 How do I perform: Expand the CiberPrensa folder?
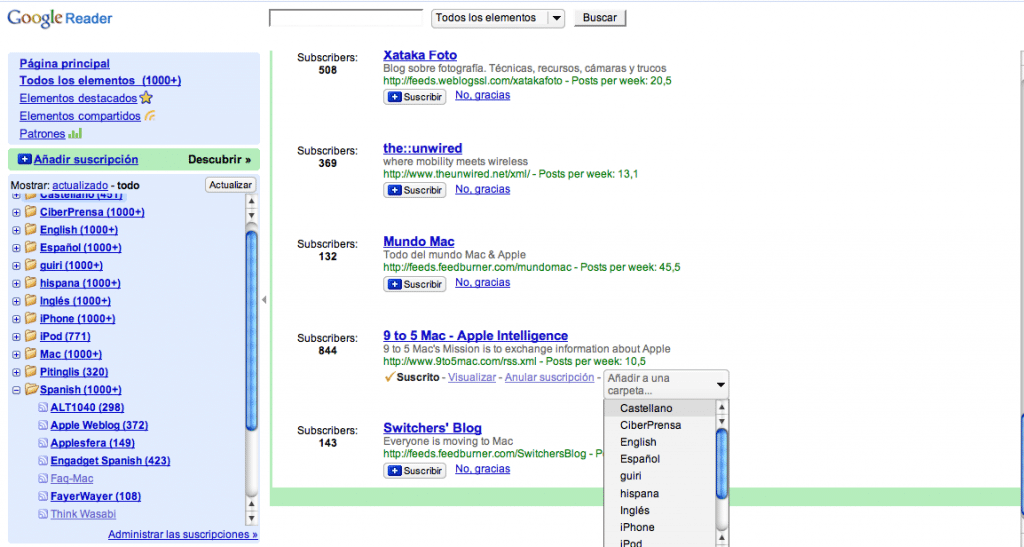click(16, 212)
